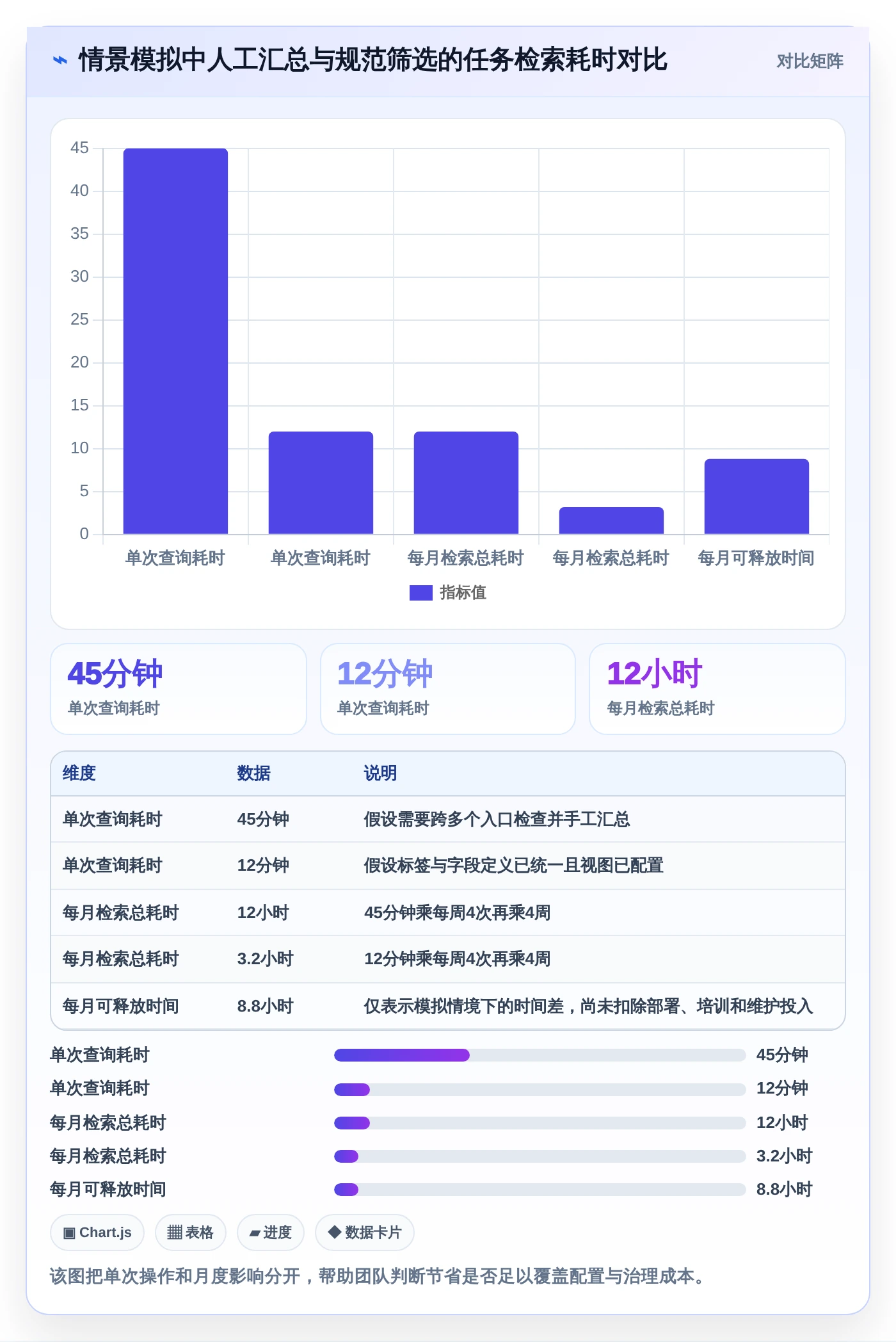The width and height of the screenshot is (896, 1342).
Task: Click the 12小时 table cell
Action: coord(263,913)
